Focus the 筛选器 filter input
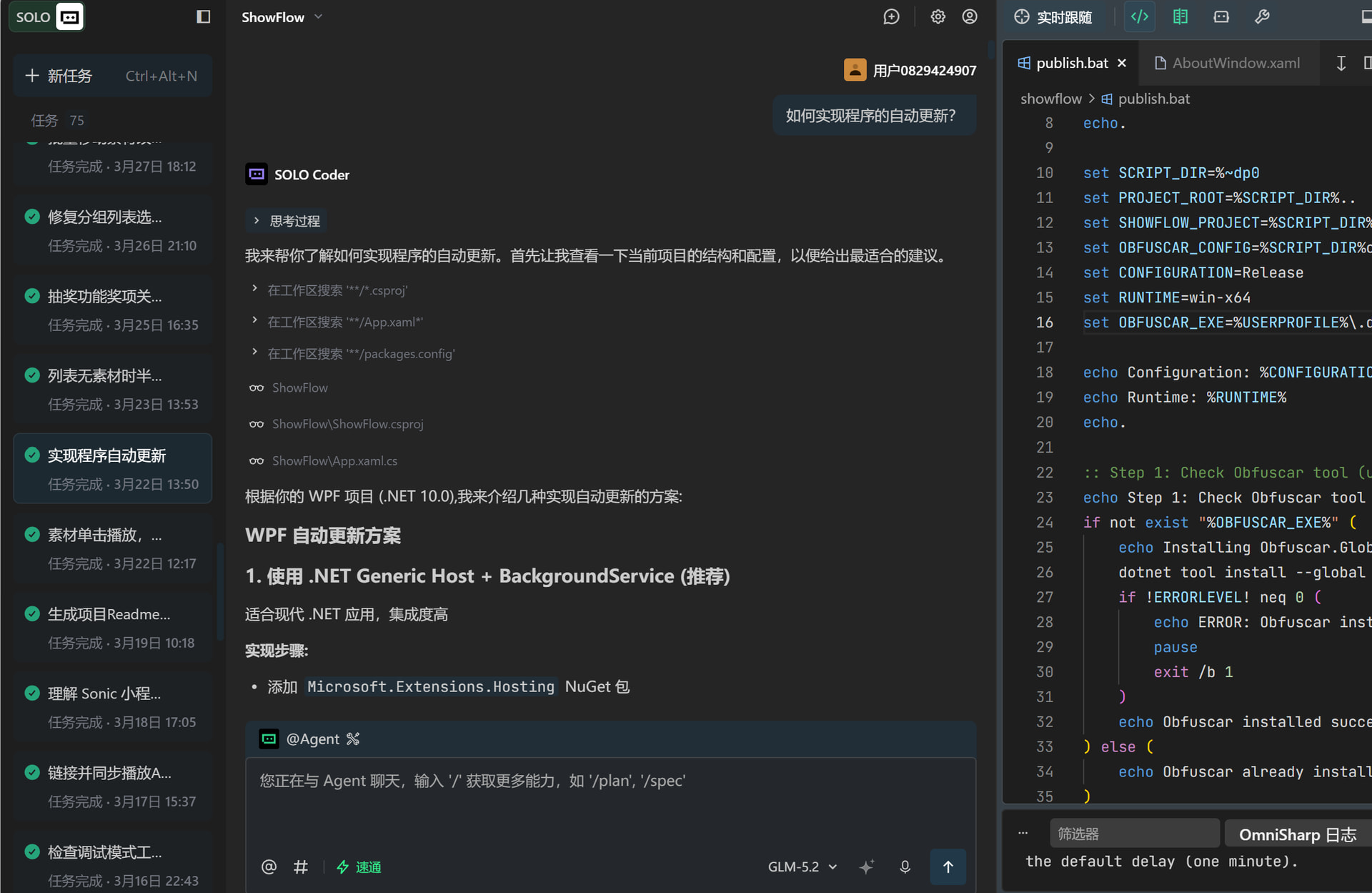 point(1134,834)
